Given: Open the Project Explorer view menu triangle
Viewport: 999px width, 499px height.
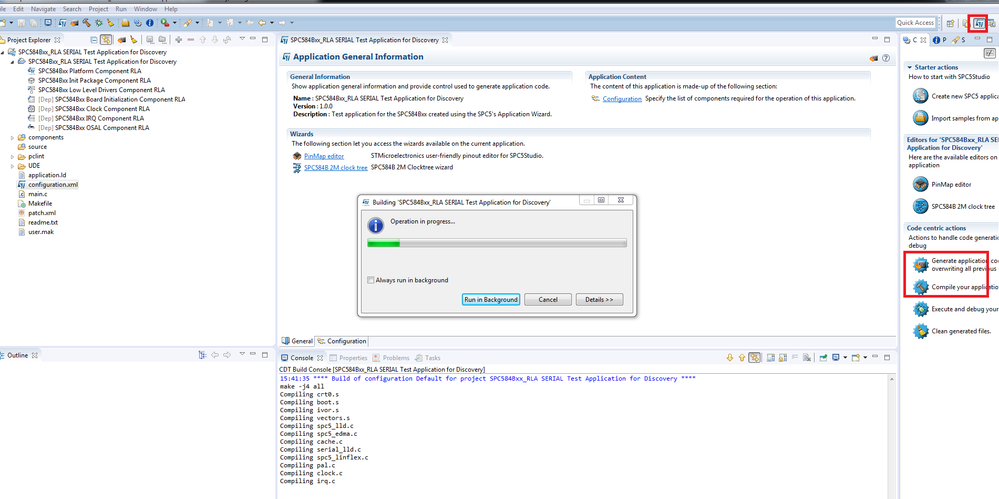Looking at the screenshot, I should 242,39.
